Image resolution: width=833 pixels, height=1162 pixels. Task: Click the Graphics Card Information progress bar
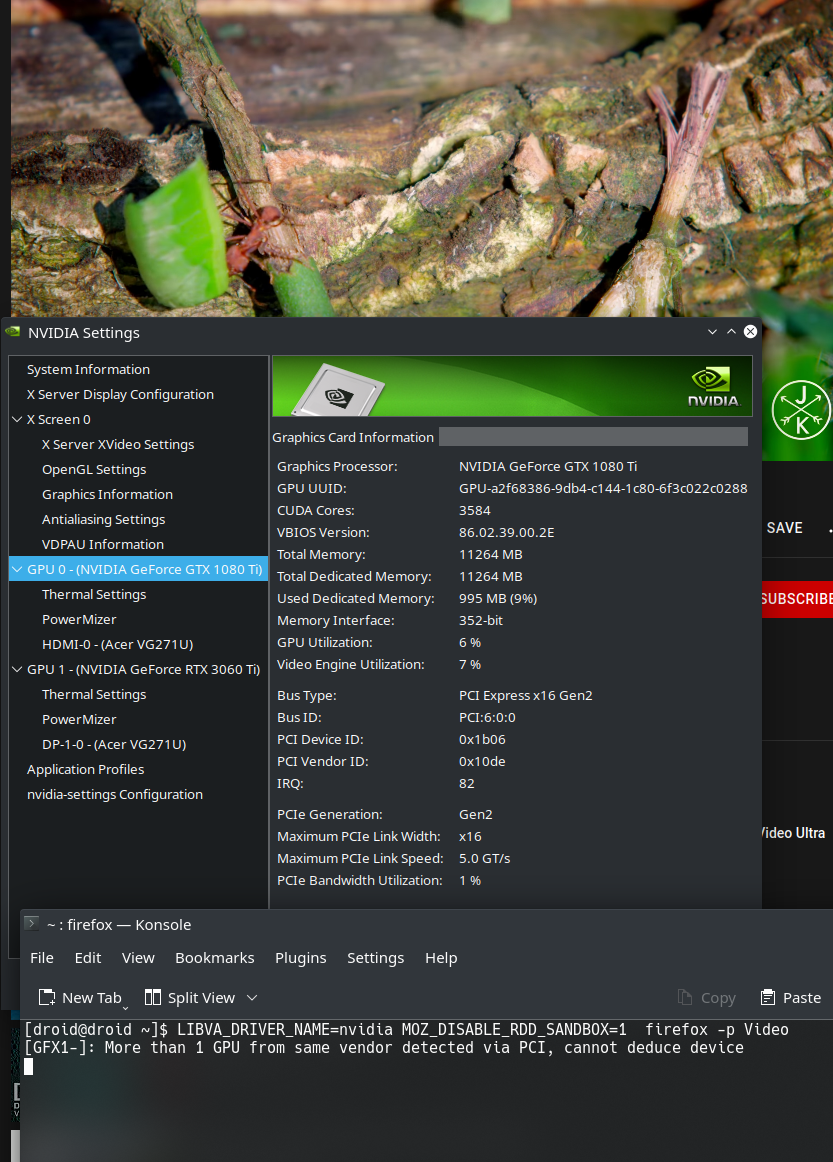coord(592,436)
